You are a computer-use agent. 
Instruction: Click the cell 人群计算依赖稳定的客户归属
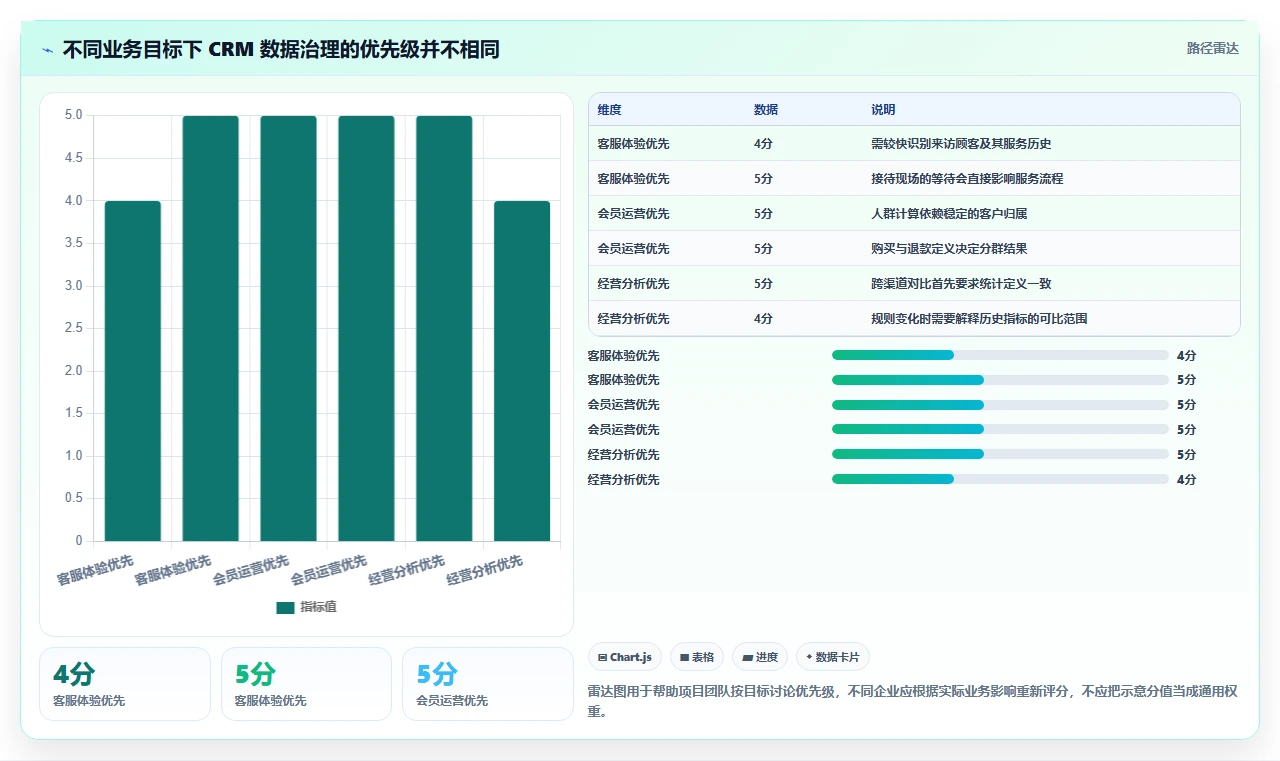tap(949, 214)
